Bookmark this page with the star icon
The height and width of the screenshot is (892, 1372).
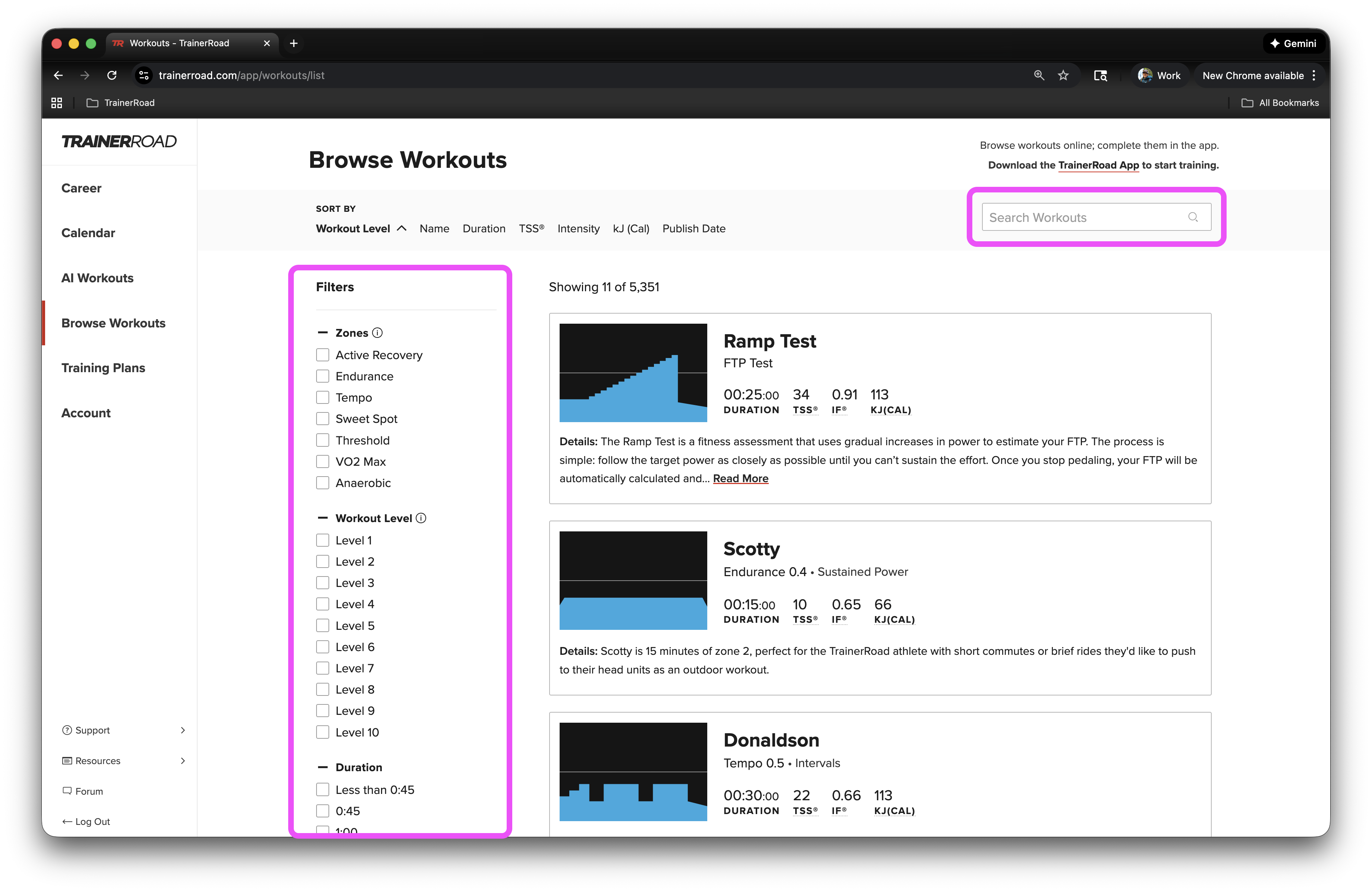pos(1064,76)
